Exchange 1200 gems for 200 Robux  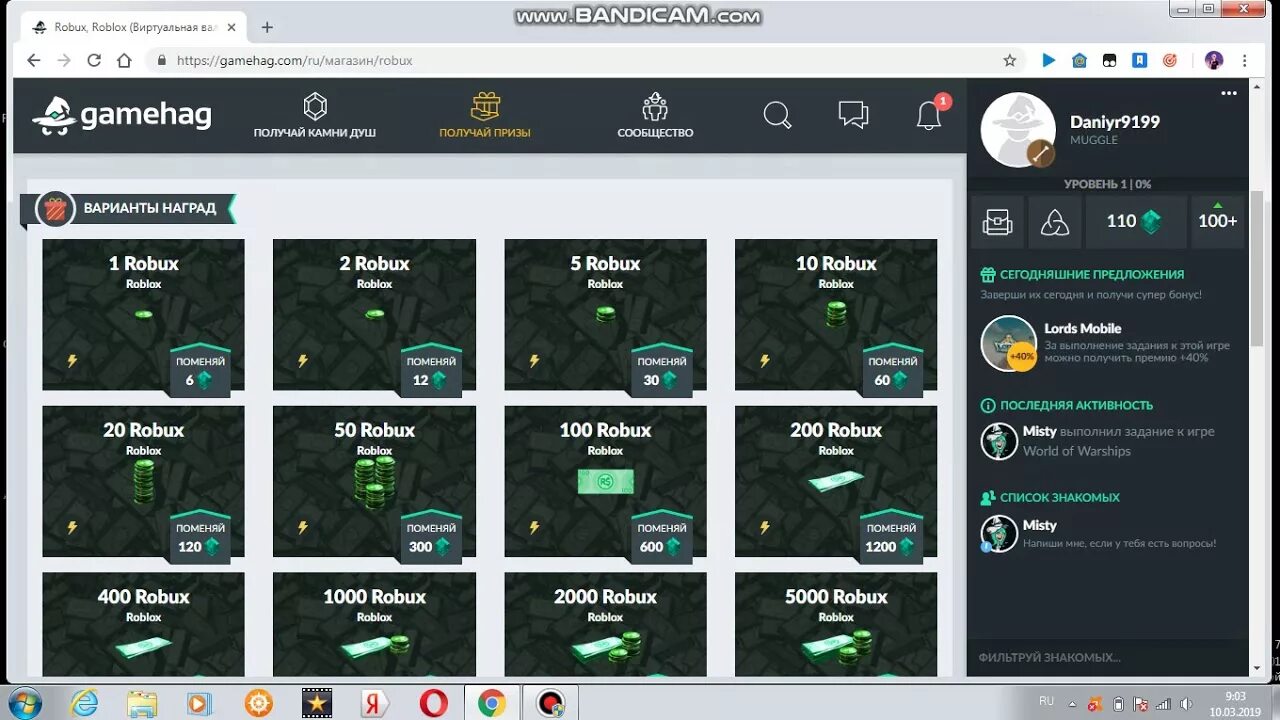[893, 536]
